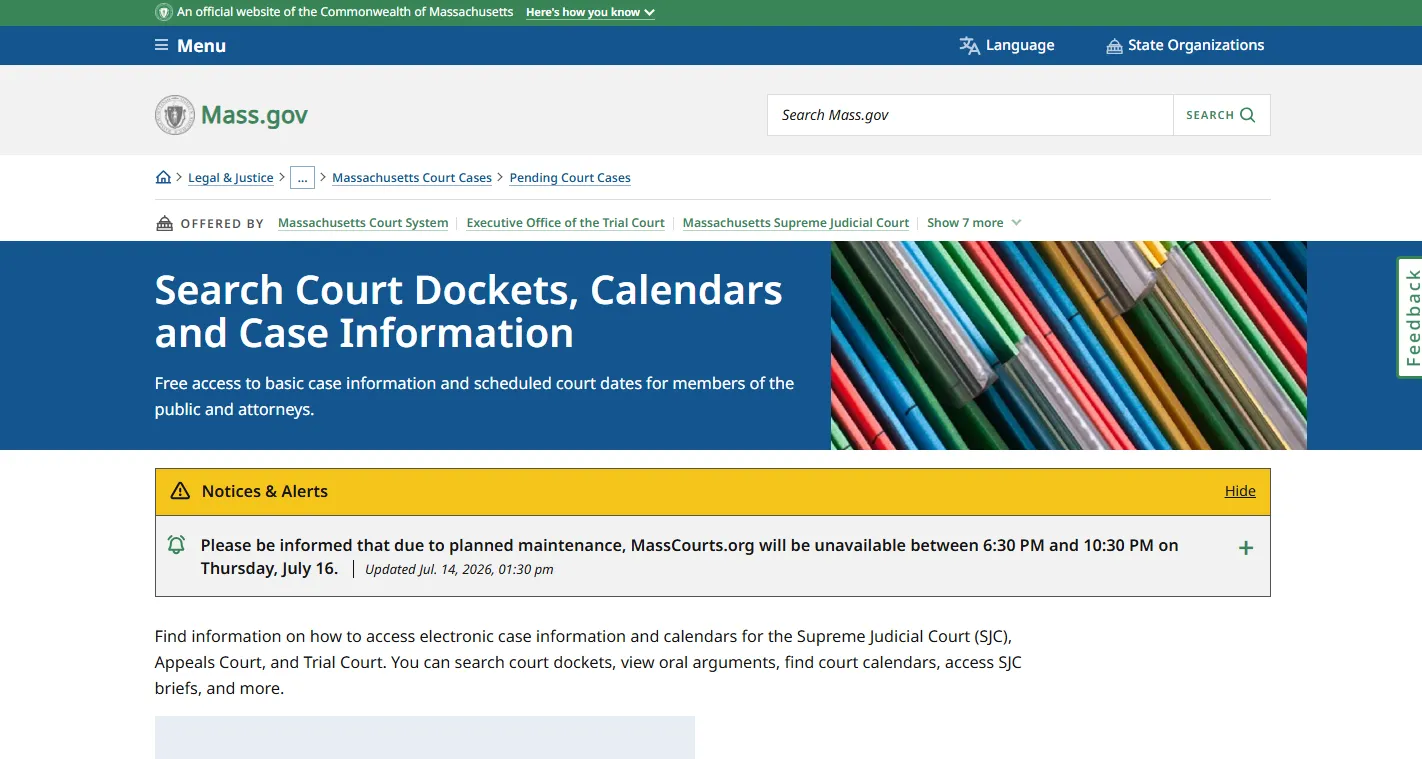The height and width of the screenshot is (759, 1422).
Task: Expand the MassCourts.org maintenance alert with plus
Action: point(1246,548)
